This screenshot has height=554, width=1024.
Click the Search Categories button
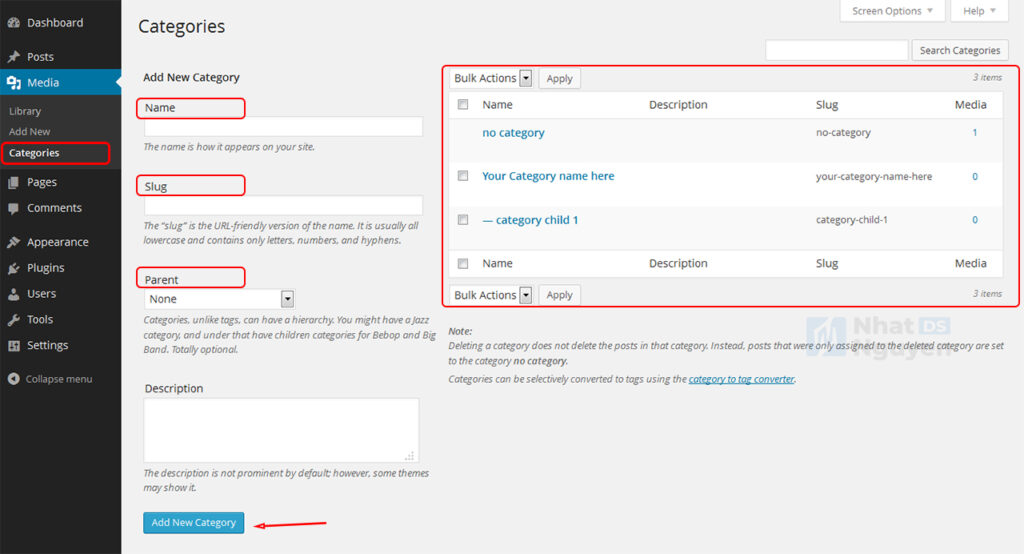tap(960, 50)
